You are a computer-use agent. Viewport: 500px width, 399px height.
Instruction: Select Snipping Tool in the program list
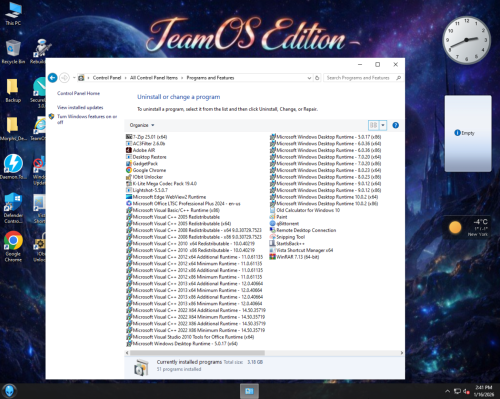(x=287, y=237)
